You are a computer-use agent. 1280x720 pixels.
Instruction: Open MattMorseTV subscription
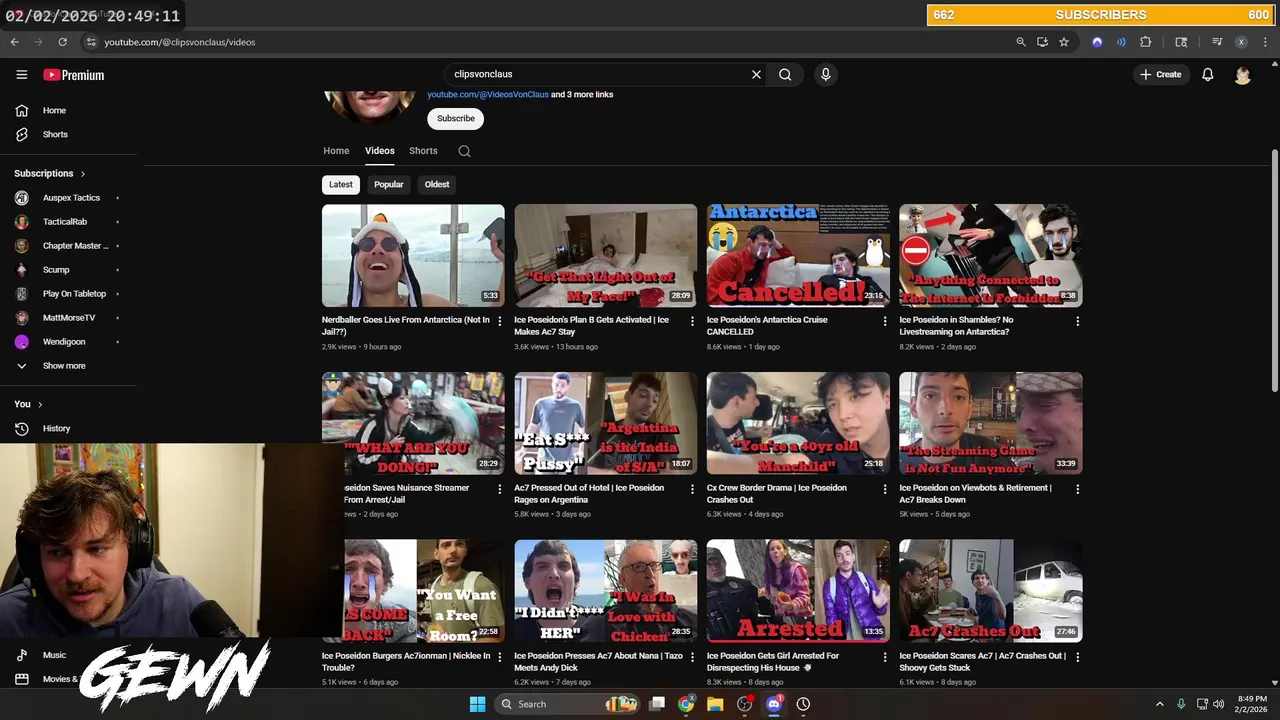[68, 318]
